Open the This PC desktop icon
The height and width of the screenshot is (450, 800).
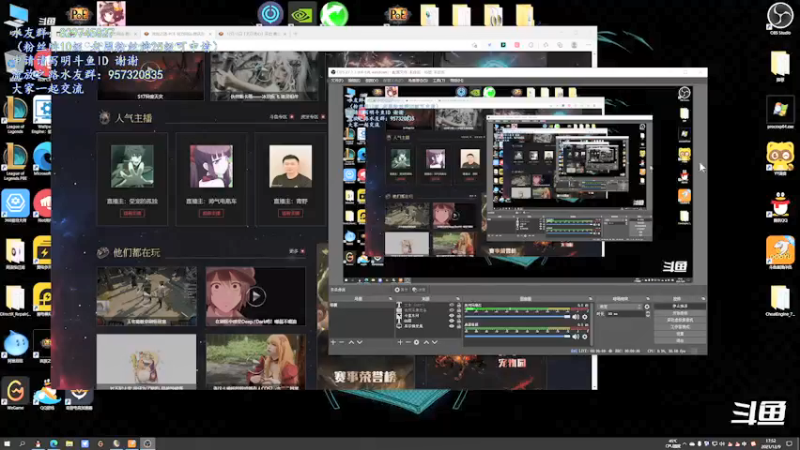click(16, 15)
